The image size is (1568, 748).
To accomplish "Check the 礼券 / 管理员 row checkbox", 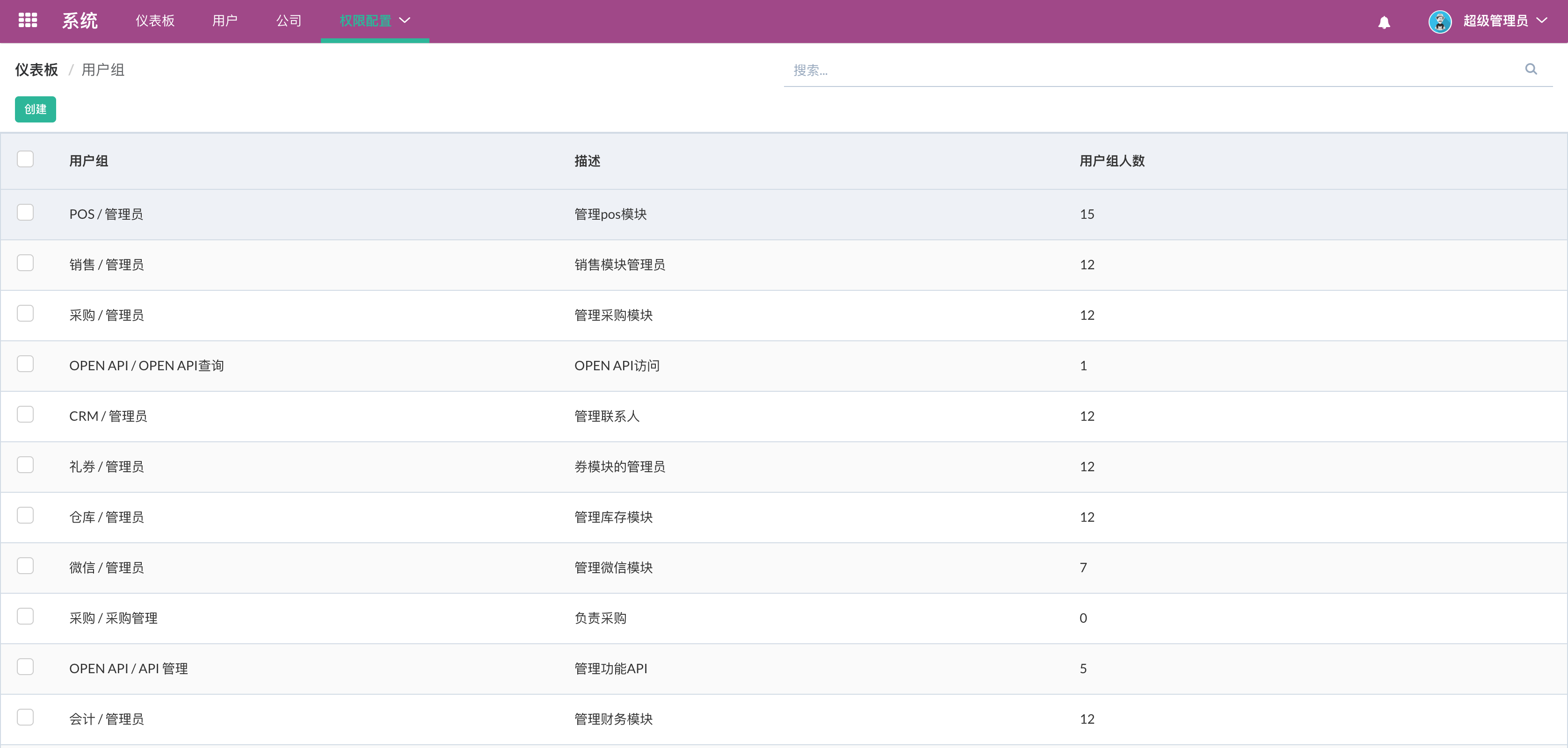I will coord(25,465).
